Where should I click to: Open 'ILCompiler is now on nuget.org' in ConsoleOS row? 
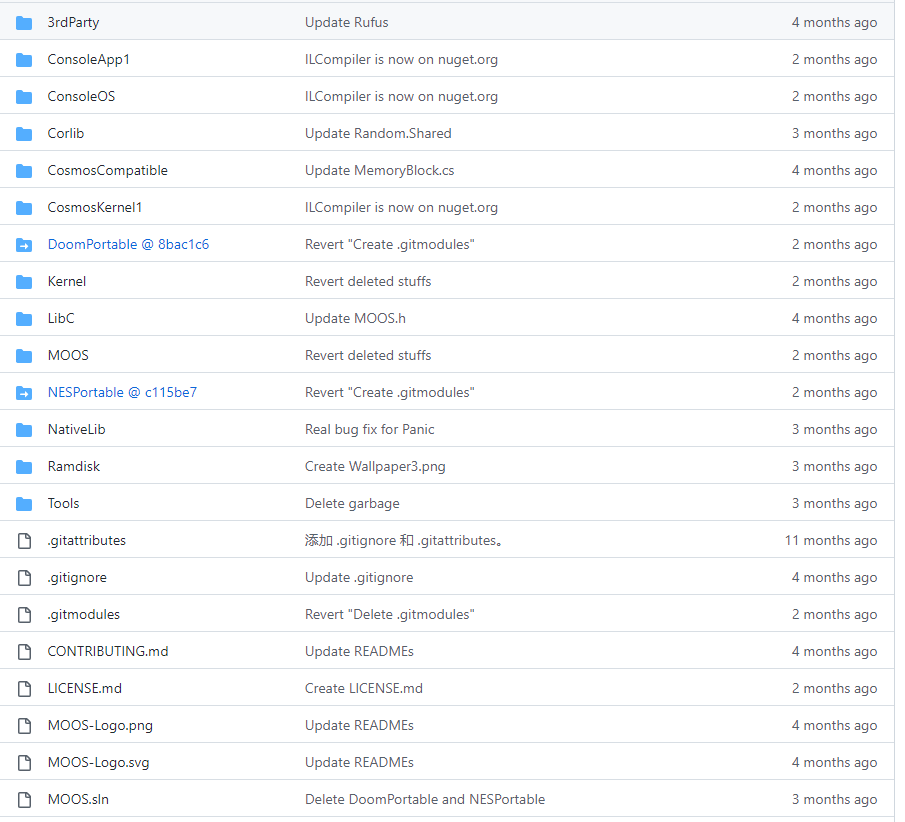tap(401, 96)
